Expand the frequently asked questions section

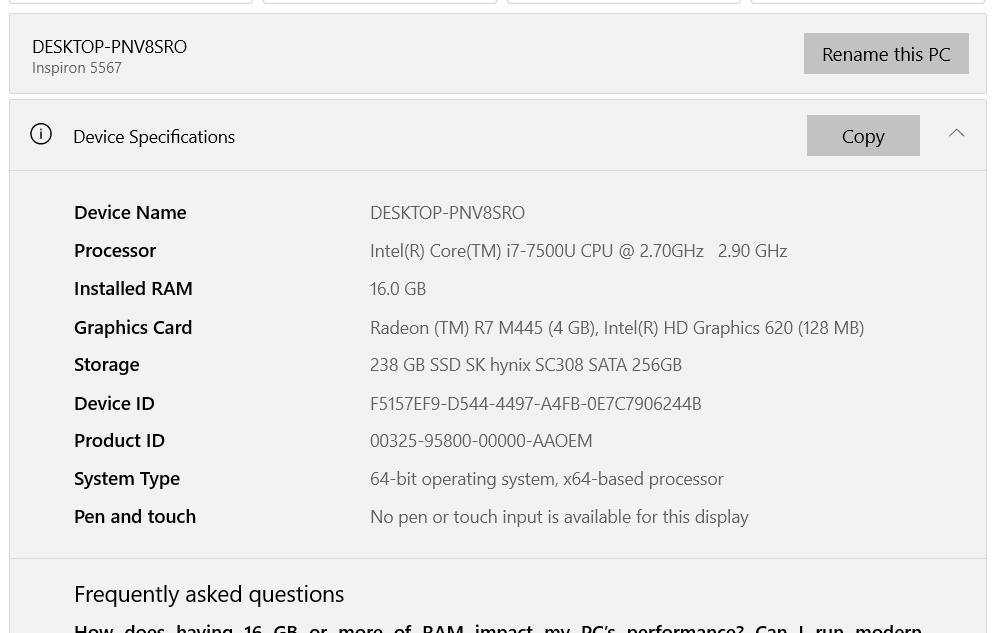pos(209,593)
